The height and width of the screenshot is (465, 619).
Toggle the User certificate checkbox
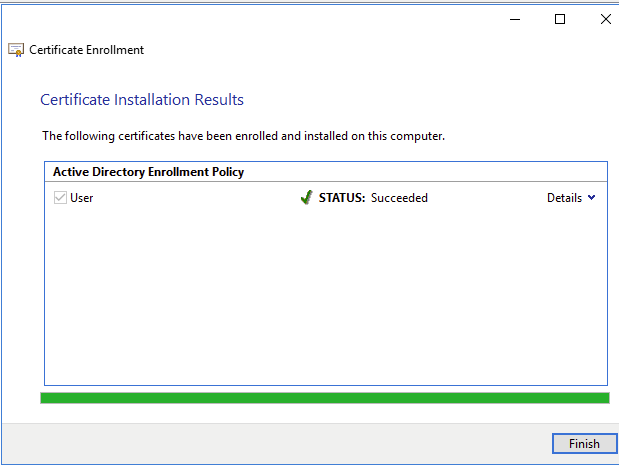tap(60, 198)
